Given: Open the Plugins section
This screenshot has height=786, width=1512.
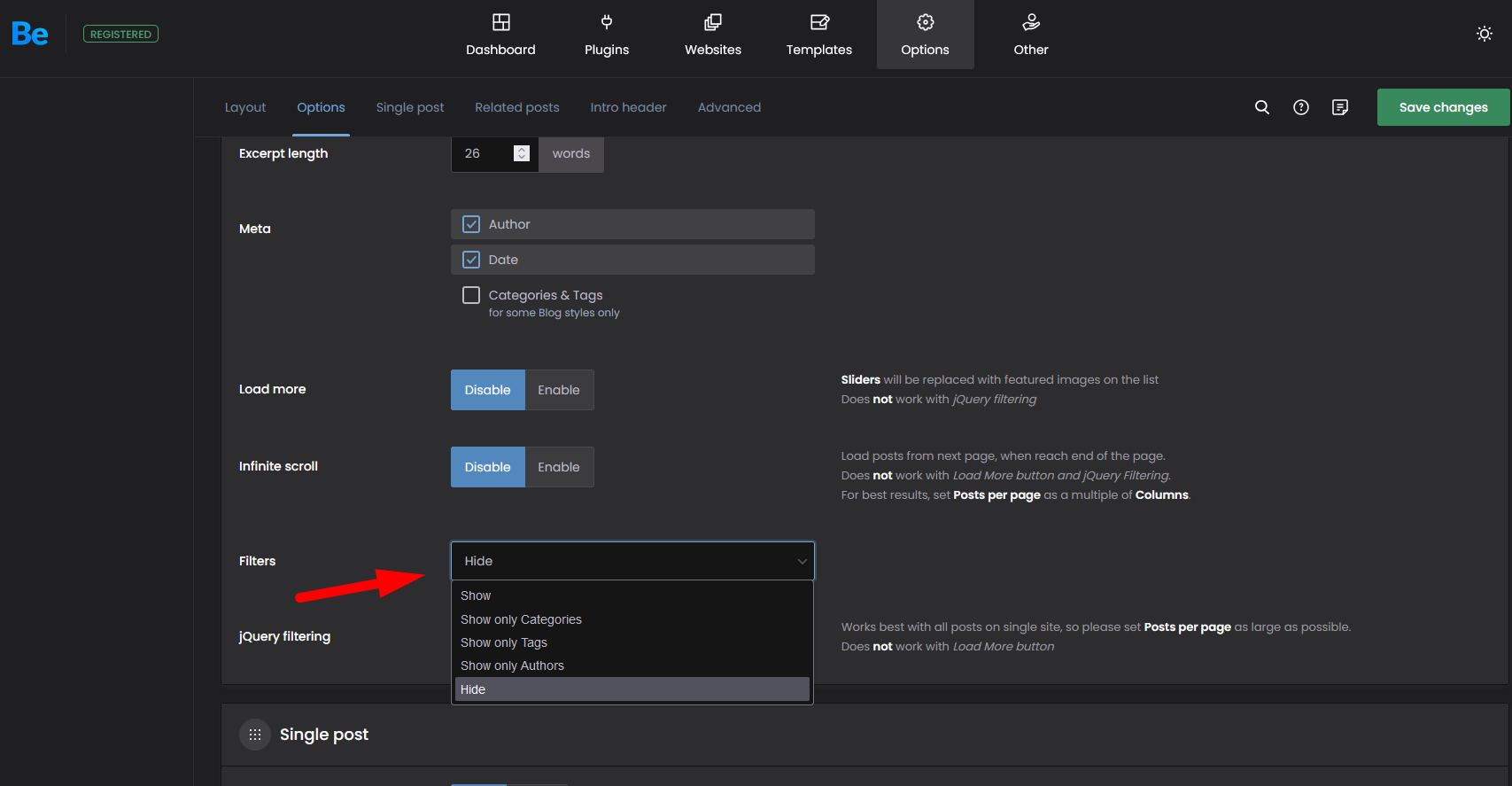Looking at the screenshot, I should point(607,35).
